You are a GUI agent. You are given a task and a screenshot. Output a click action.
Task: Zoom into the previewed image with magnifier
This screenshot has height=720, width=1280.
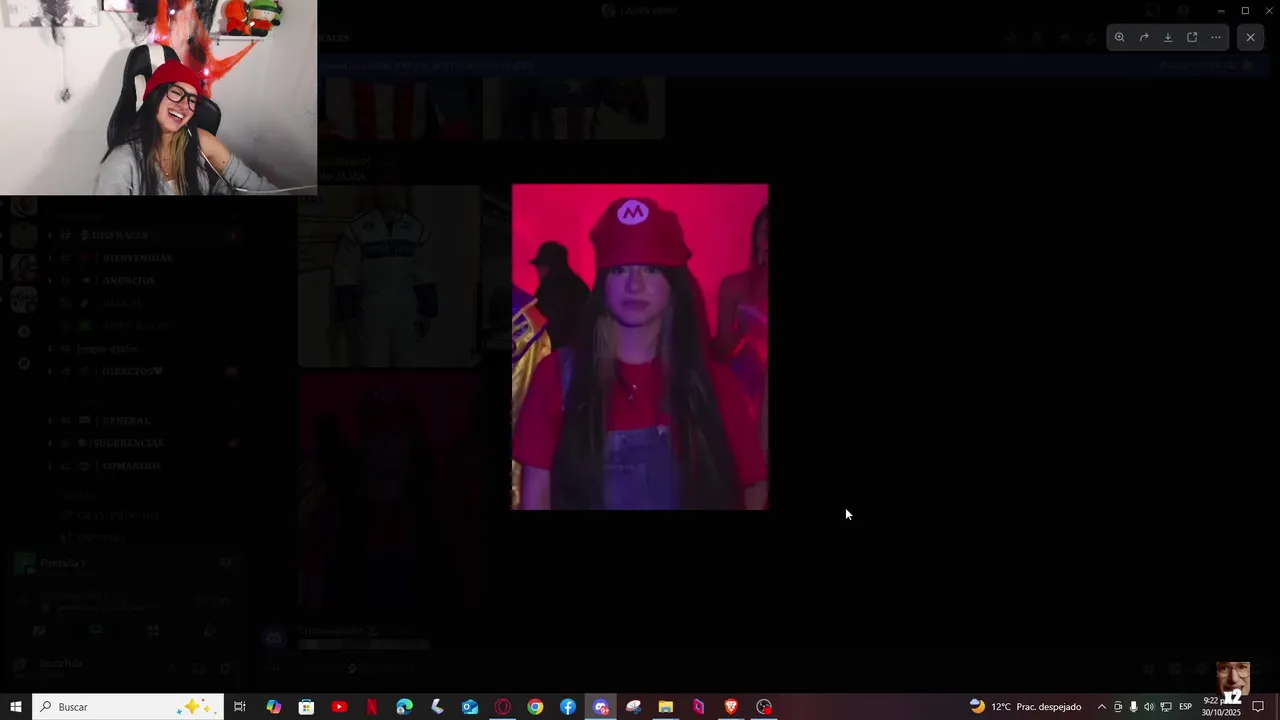1120,38
